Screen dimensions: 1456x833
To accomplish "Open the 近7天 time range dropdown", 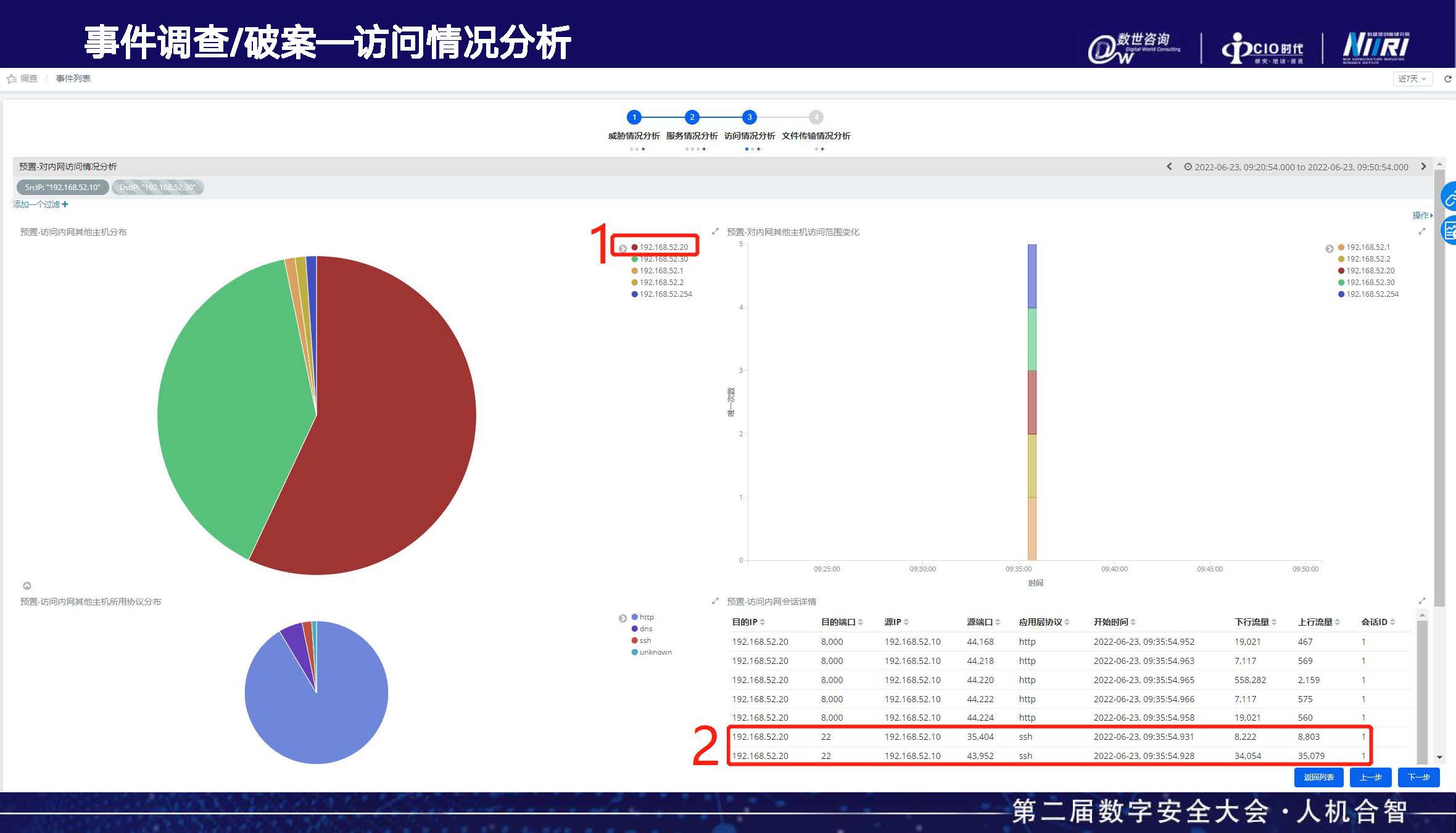I will tap(1412, 78).
